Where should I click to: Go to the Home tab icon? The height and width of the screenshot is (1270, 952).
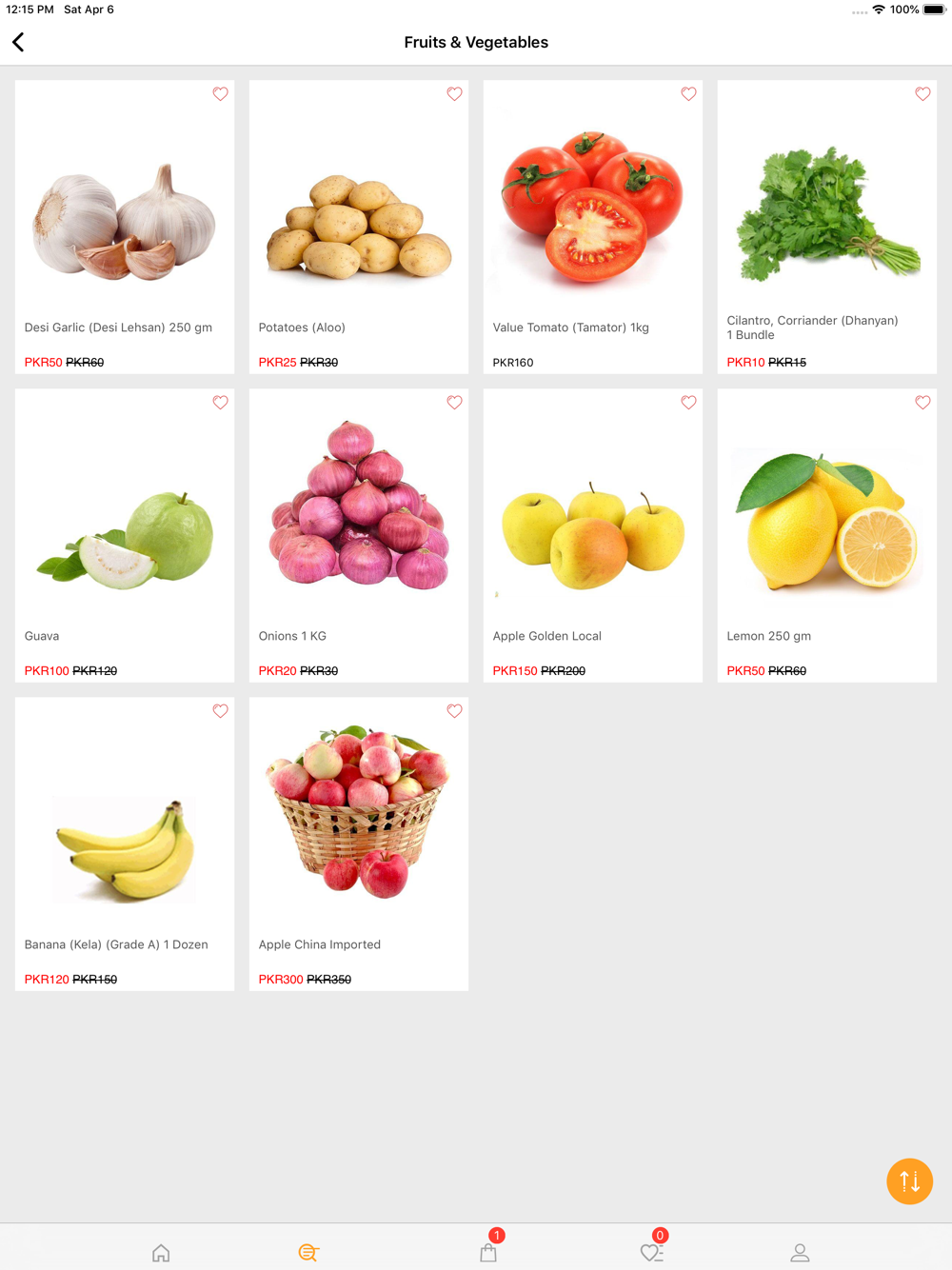(161, 1253)
